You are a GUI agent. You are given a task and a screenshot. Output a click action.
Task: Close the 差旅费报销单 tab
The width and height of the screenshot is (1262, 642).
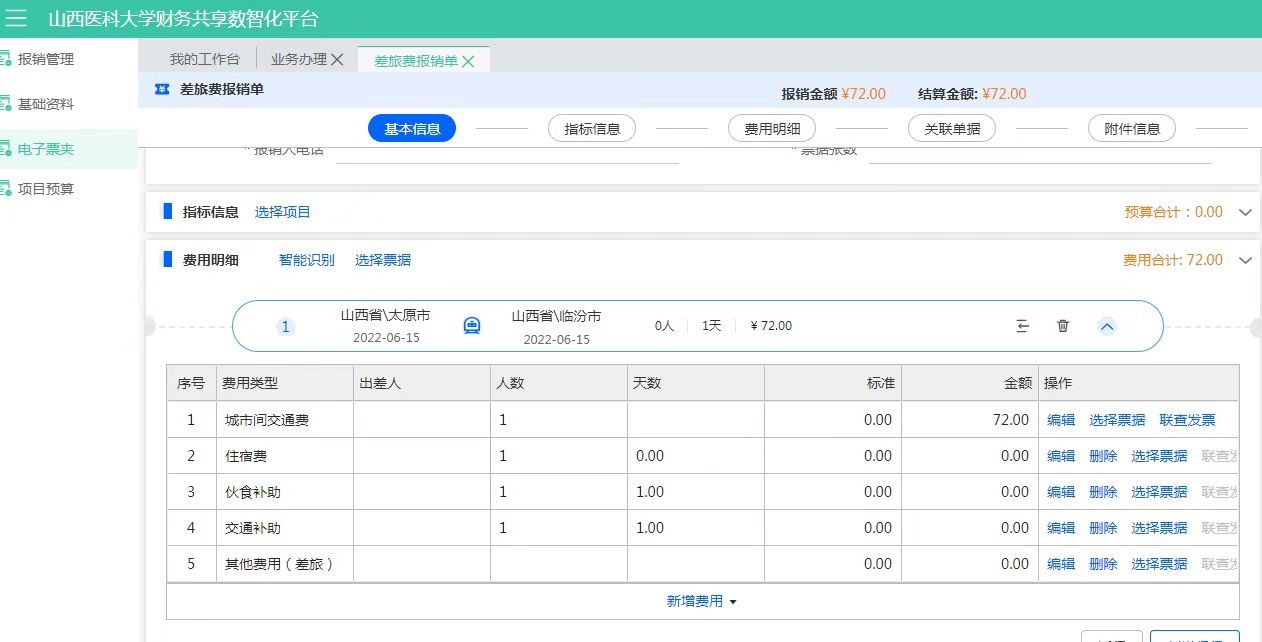pos(468,61)
